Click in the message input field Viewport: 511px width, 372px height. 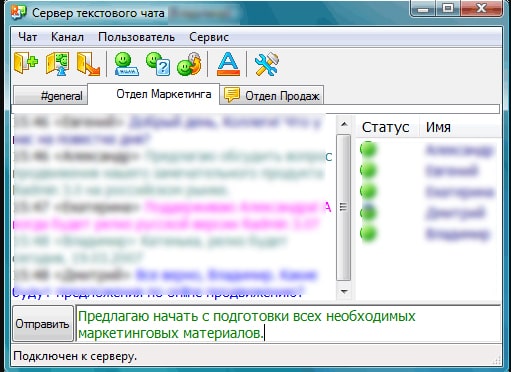tap(289, 324)
